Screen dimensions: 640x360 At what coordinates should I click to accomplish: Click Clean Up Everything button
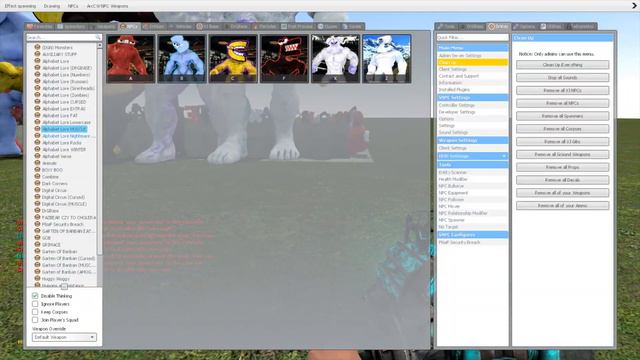click(x=562, y=65)
